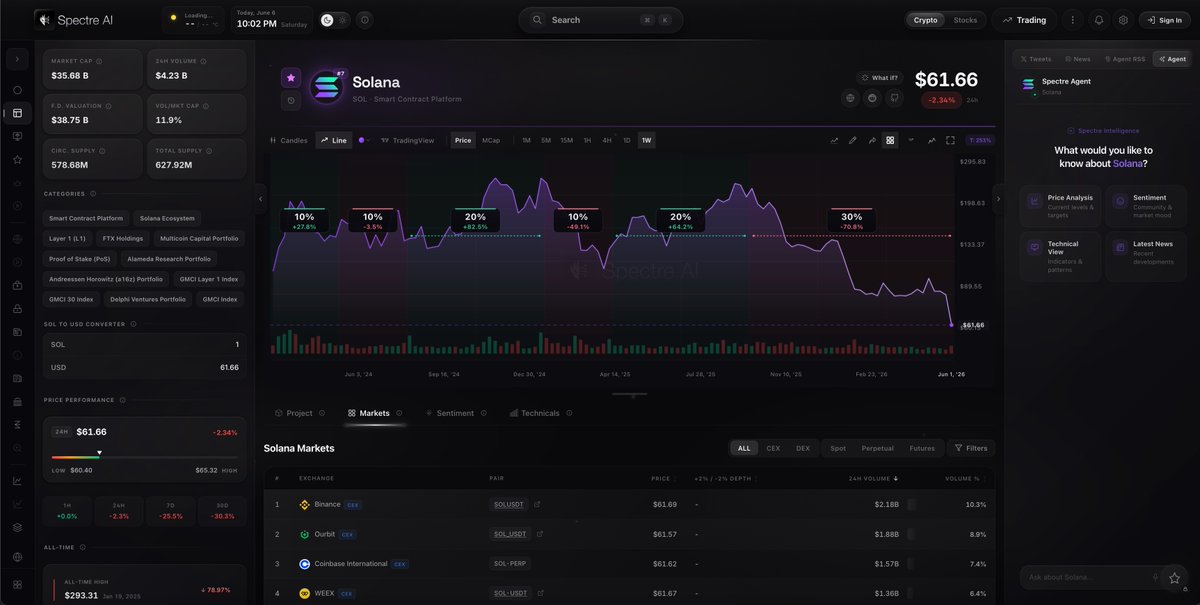
Task: Click the share arrow icon on chart toolbar
Action: (872, 140)
